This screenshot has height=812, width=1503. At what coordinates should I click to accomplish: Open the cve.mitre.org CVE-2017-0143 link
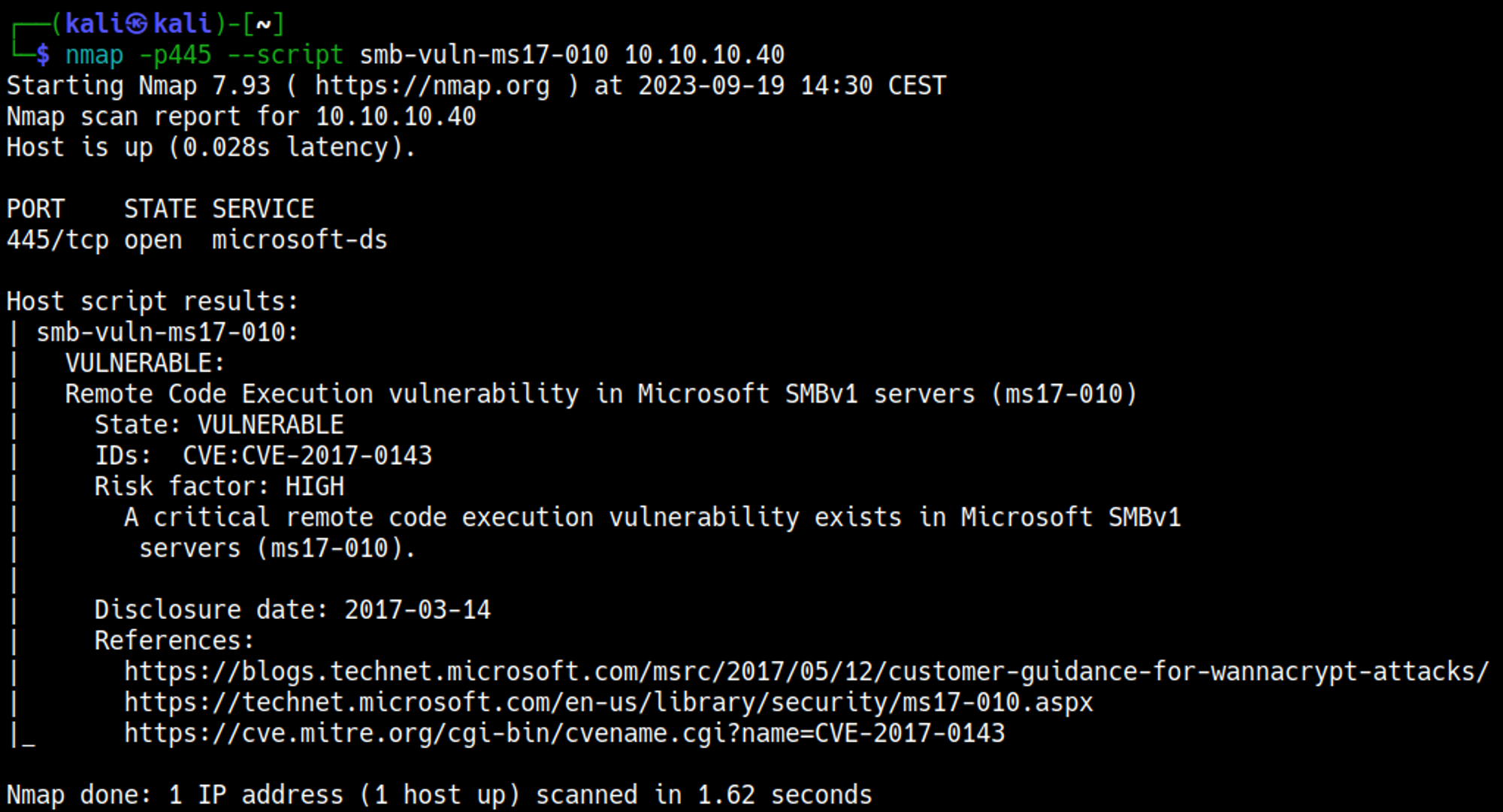(x=564, y=733)
